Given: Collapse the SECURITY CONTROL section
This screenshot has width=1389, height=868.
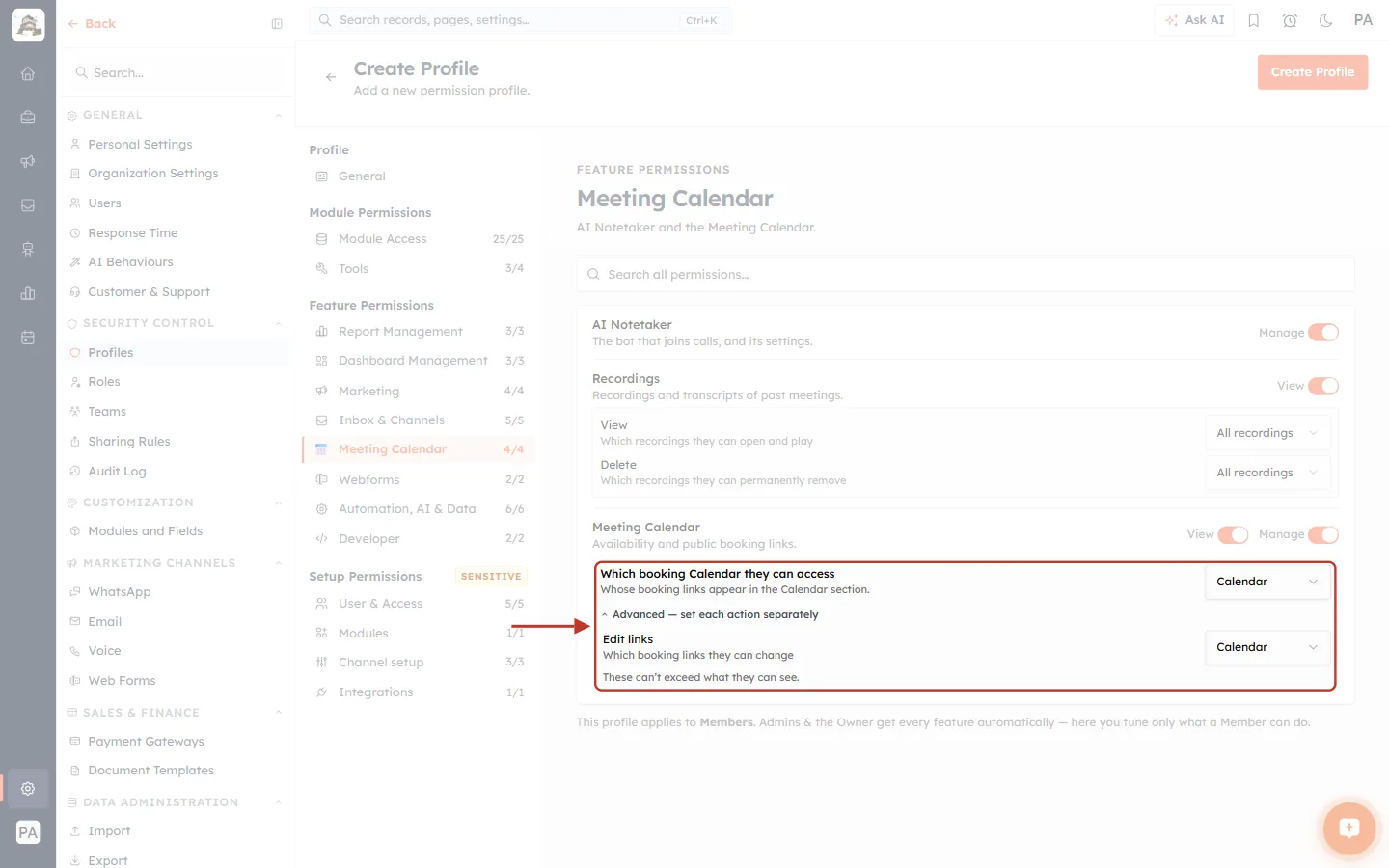Looking at the screenshot, I should click(x=279, y=324).
